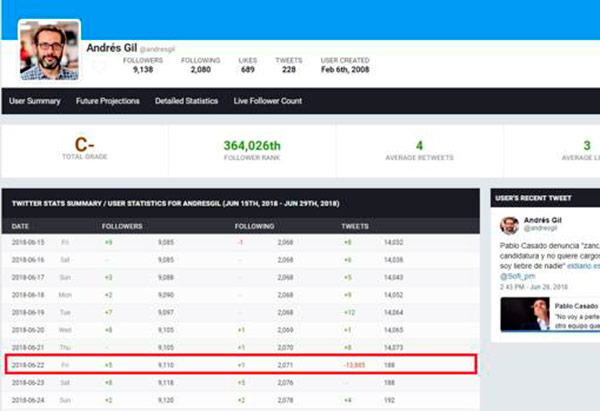Select the 14,032 tweet total on 2018-06-15

[x=393, y=242]
